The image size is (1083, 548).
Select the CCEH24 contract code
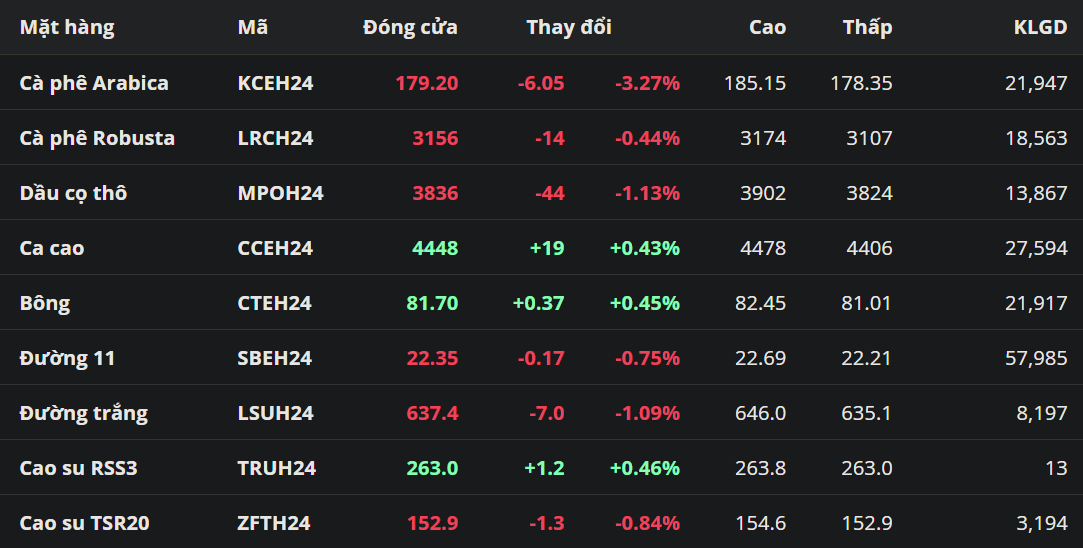click(x=275, y=248)
